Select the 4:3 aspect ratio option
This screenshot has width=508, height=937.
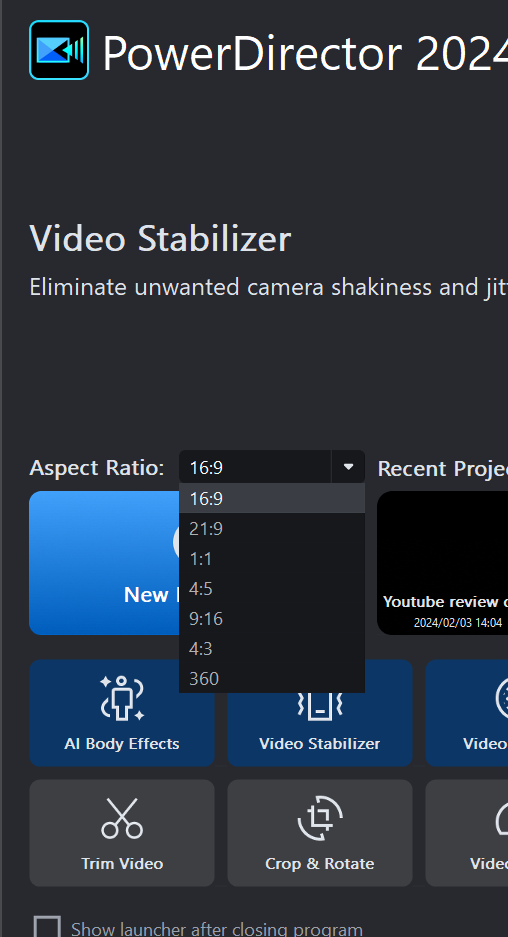pos(272,648)
